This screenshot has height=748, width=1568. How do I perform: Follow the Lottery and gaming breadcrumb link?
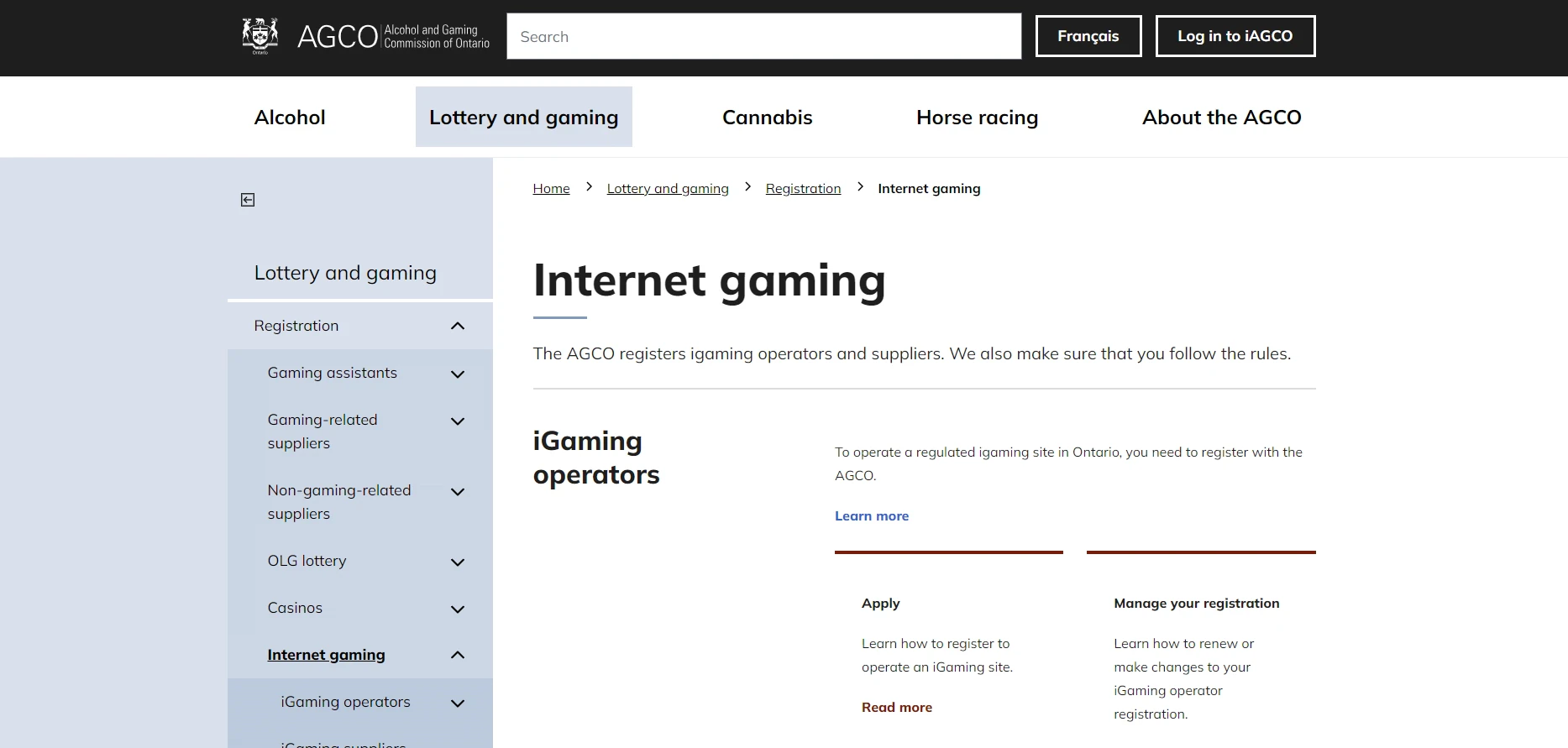tap(668, 189)
